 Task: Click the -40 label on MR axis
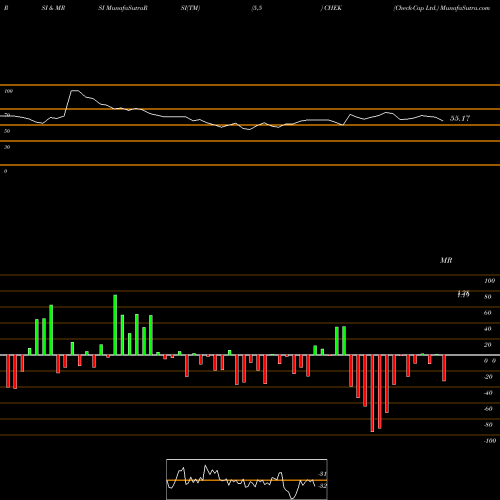tap(488, 393)
